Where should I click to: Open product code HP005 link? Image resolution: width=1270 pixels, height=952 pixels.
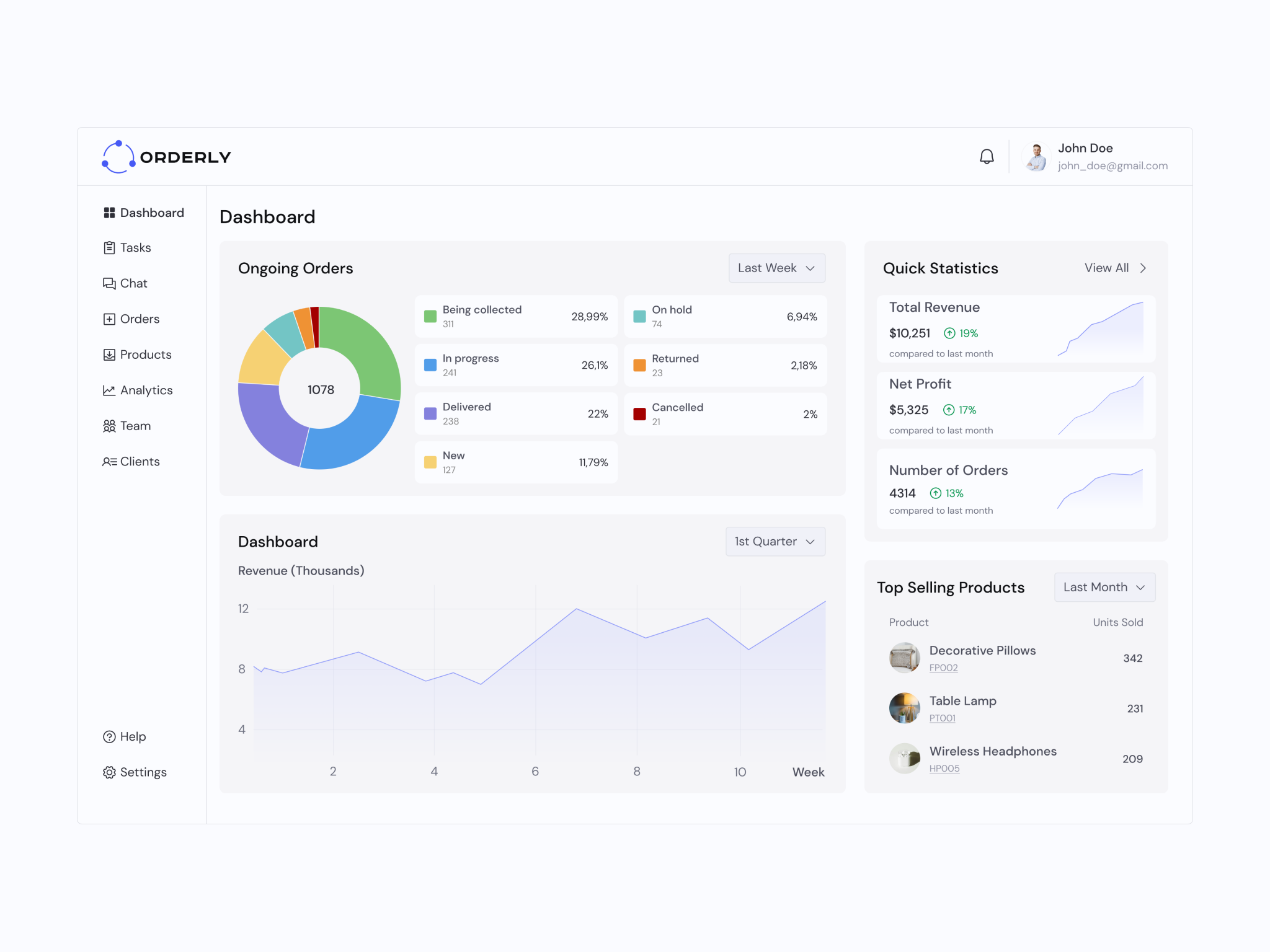(944, 768)
